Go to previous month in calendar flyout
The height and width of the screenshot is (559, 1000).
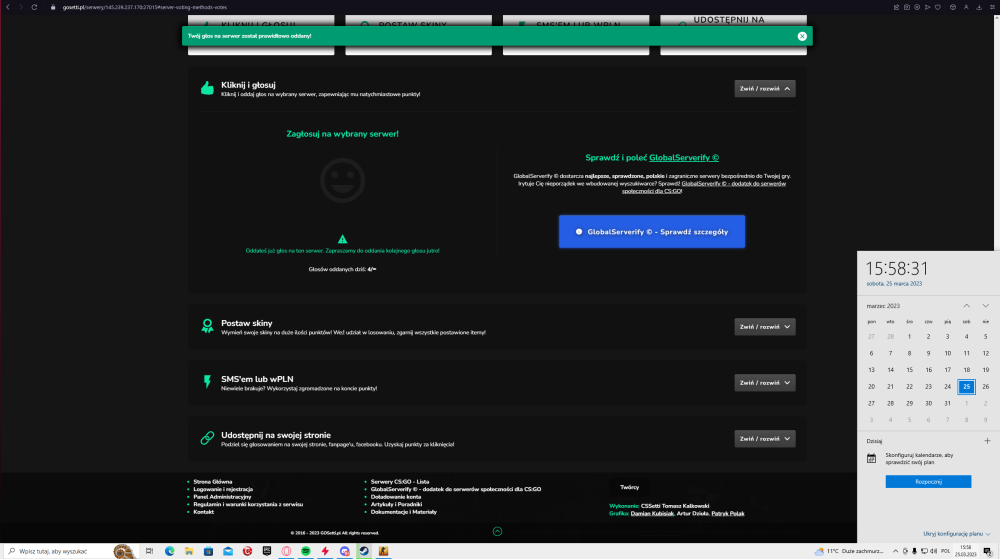(967, 306)
